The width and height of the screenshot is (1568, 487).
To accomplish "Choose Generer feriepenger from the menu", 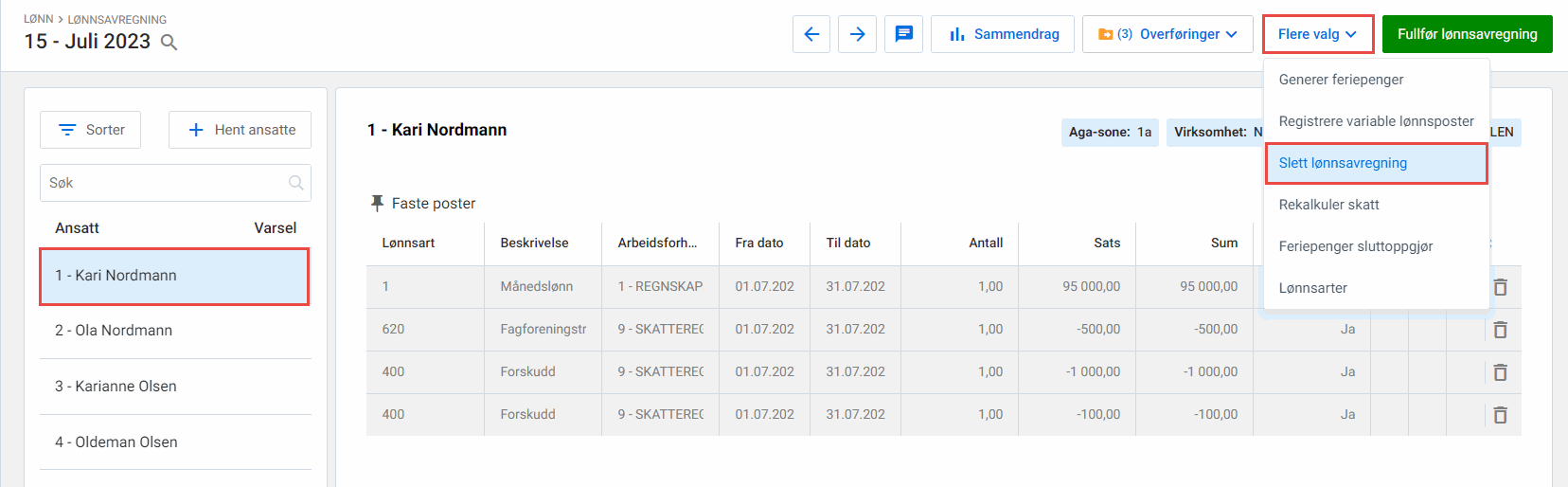I will coord(1341,80).
